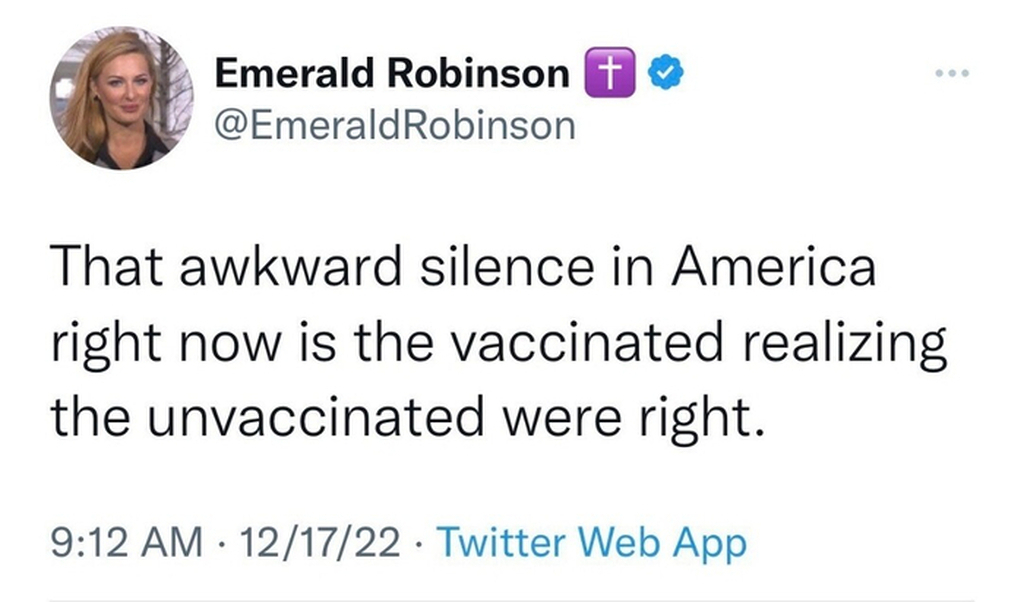Click the Twitter Web App source link
Image resolution: width=1024 pixels, height=602 pixels.
click(x=592, y=545)
